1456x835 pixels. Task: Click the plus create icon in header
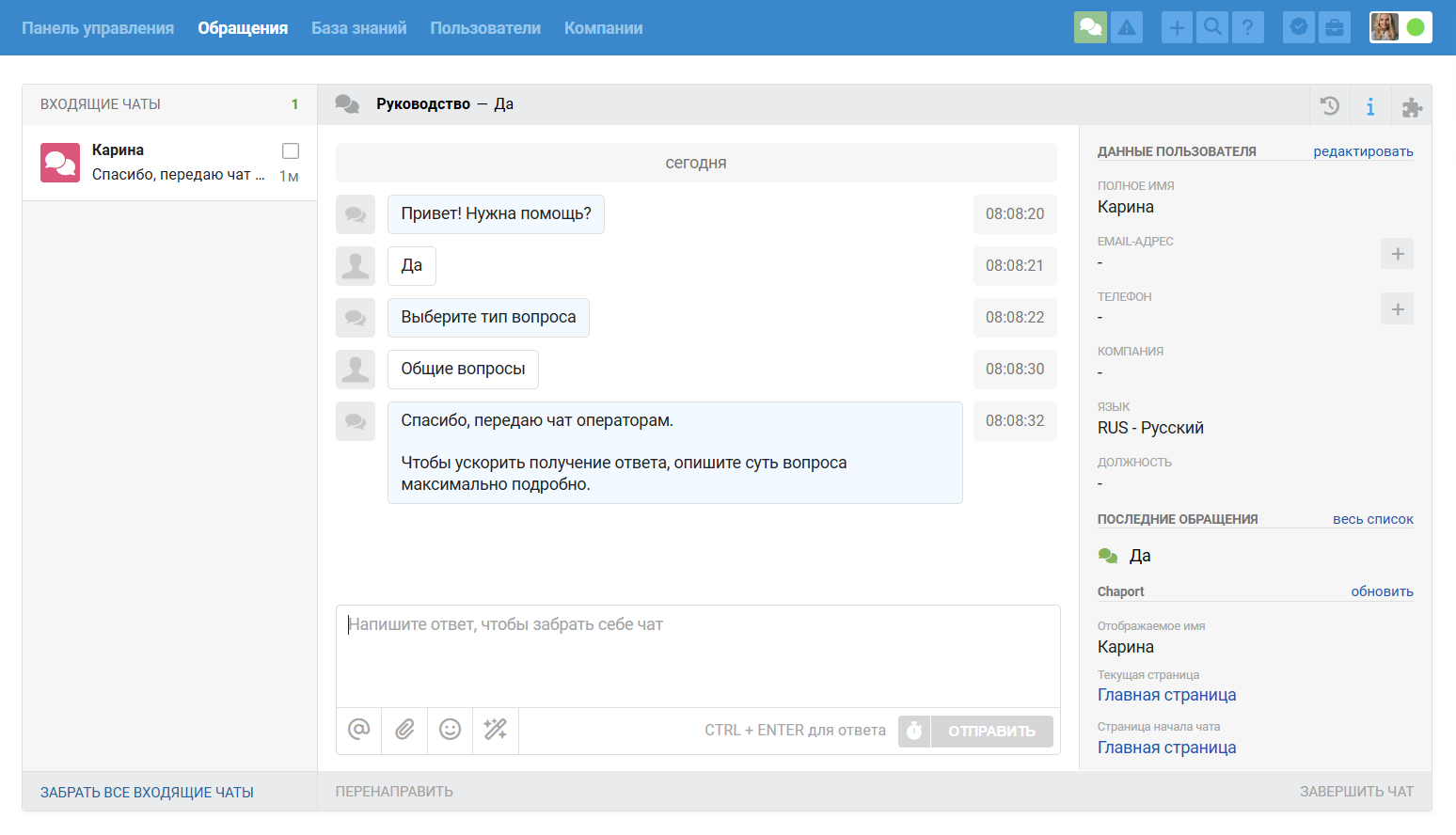pyautogui.click(x=1177, y=27)
